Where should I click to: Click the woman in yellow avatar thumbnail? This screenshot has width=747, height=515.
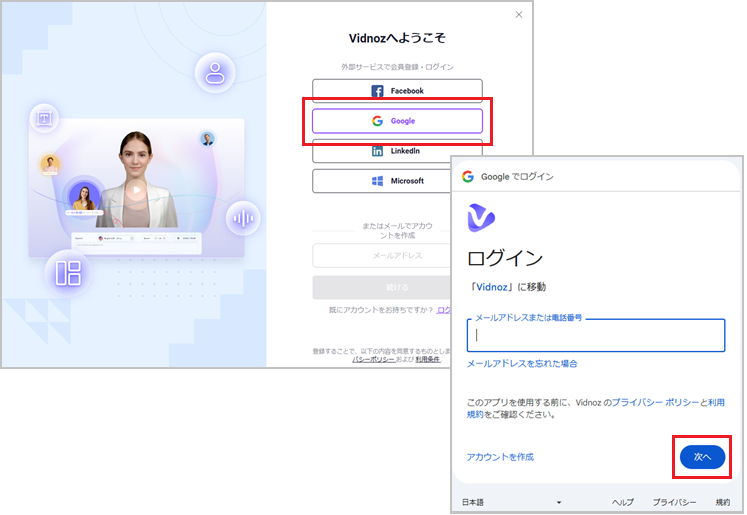point(84,197)
